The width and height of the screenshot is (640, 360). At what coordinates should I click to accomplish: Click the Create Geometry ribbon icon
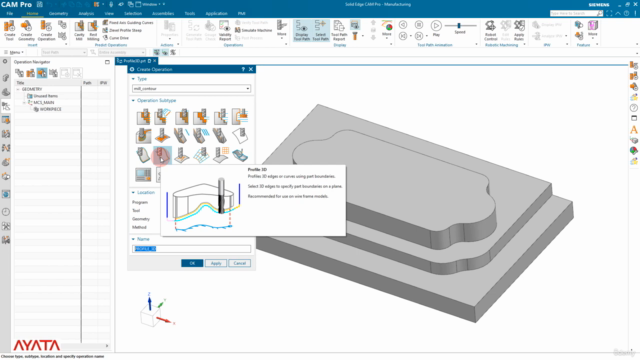(27, 31)
